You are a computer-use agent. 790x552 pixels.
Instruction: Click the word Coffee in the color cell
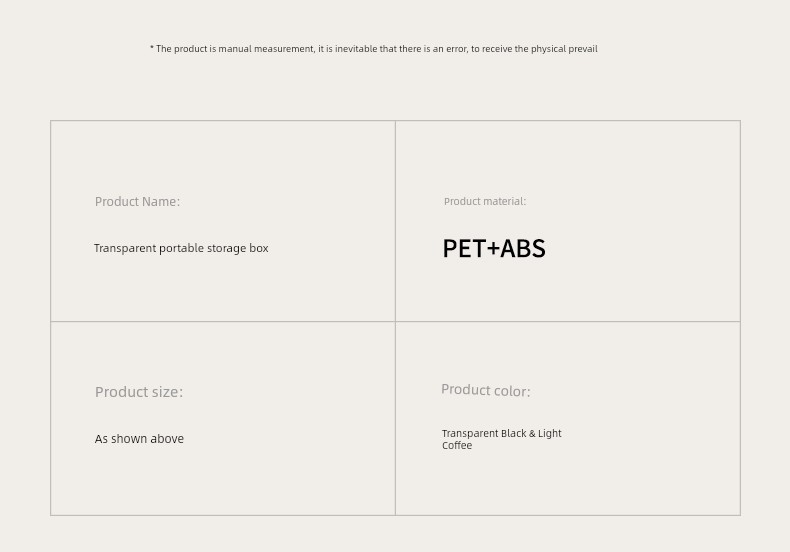457,445
